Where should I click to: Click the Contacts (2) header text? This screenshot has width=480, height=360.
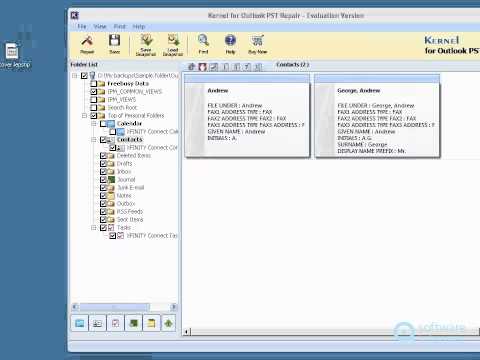tap(293, 65)
